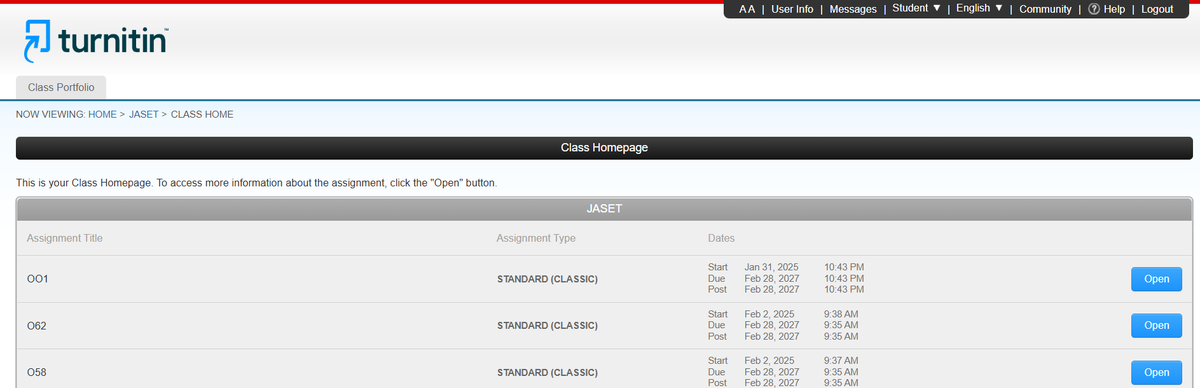Screen dimensions: 1200x388
Task: Toggle the A A text size option
Action: point(747,9)
